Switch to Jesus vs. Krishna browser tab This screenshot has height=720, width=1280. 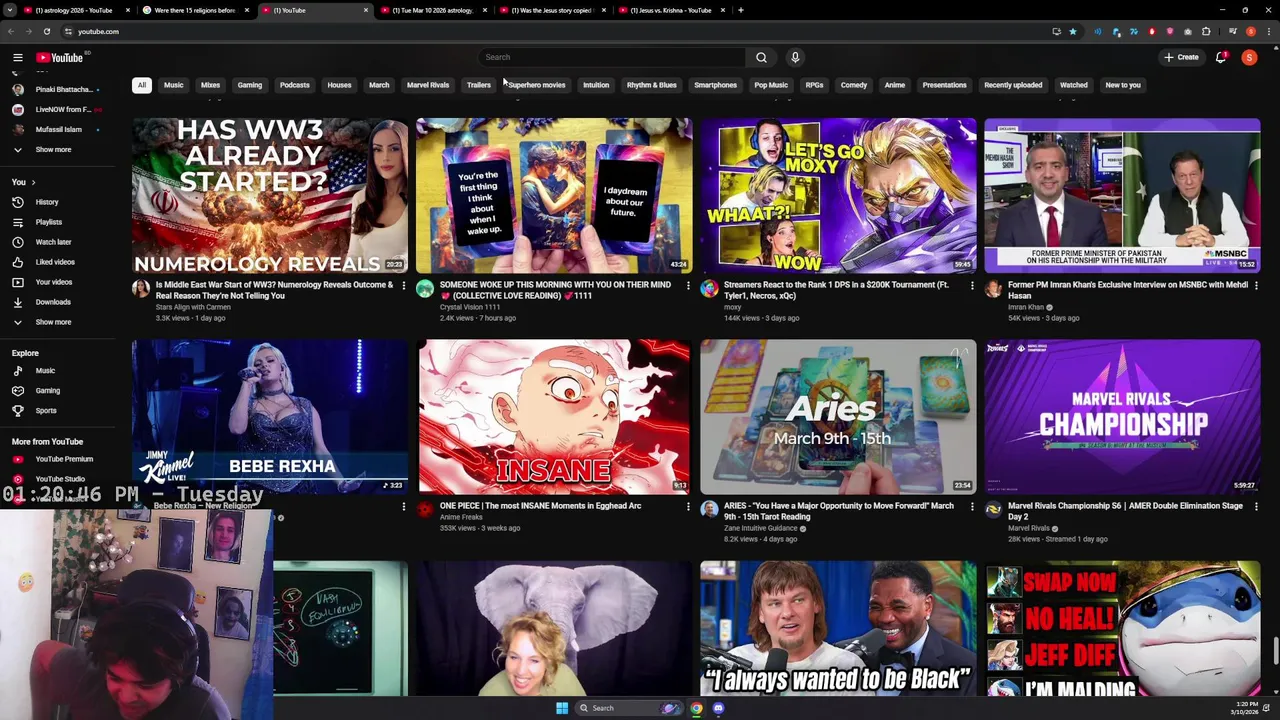coord(670,10)
